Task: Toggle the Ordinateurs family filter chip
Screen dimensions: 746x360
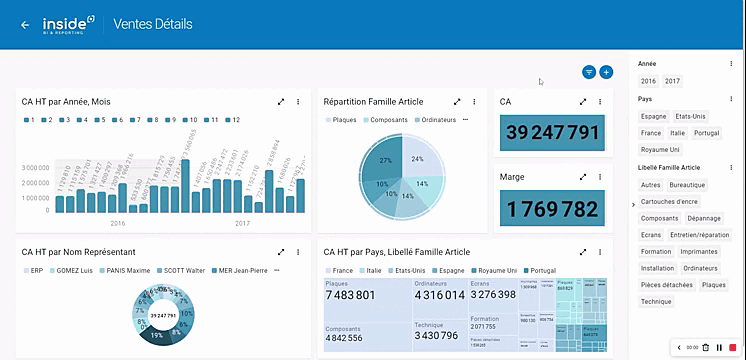Action: pyautogui.click(x=700, y=268)
